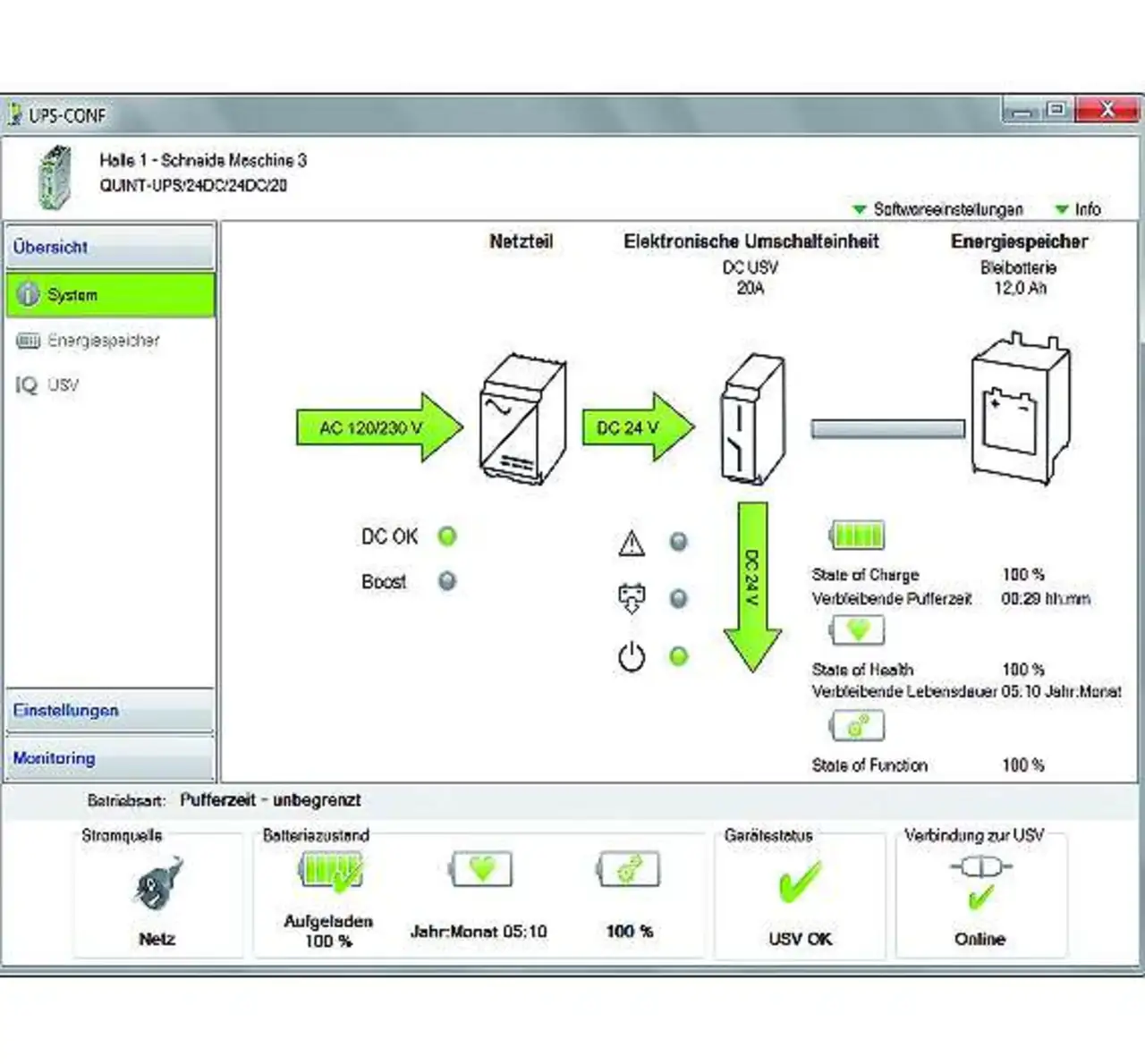Select Energiespeicher in the sidebar
Viewport: 1145px width, 1064px height.
coord(103,341)
